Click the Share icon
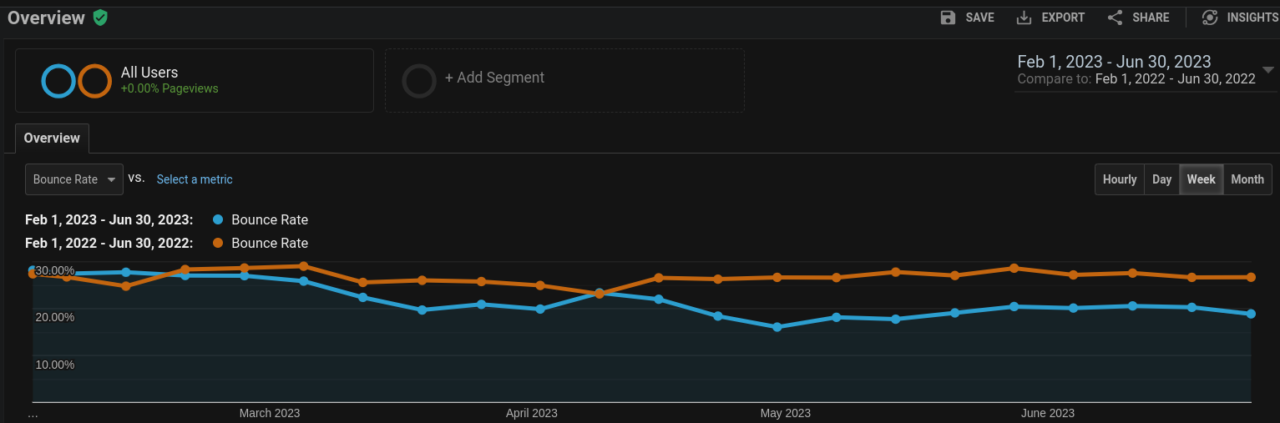This screenshot has width=1280, height=423. point(1115,17)
